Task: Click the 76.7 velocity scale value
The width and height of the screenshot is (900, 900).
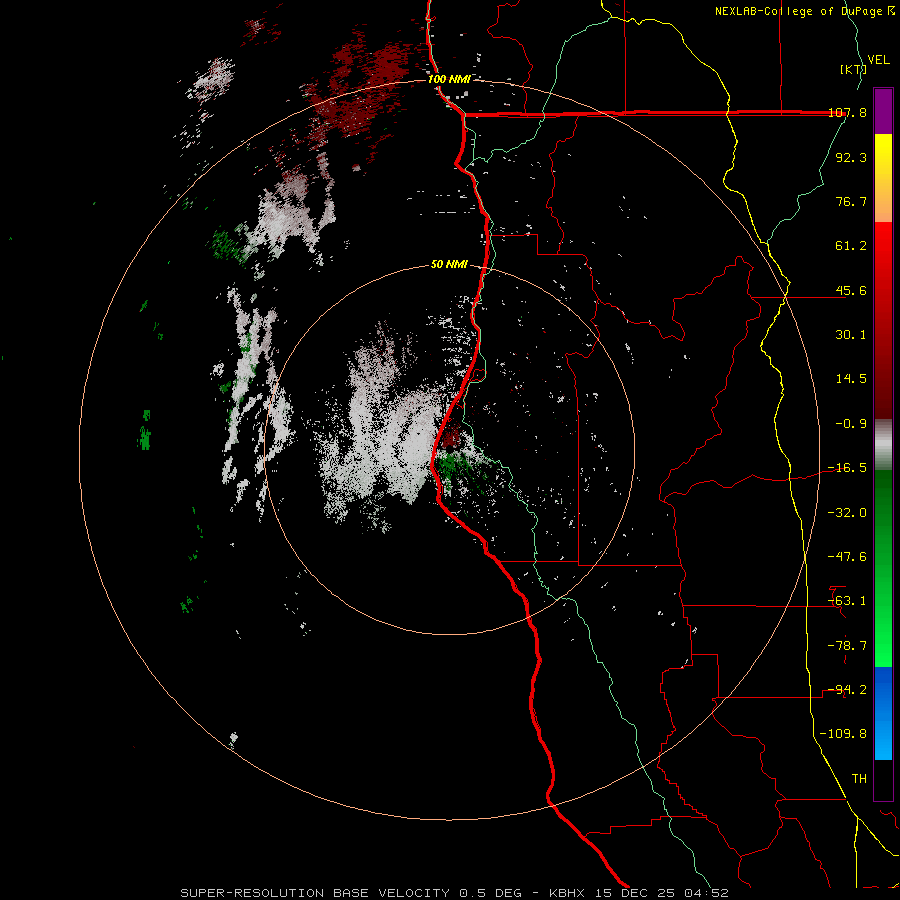Action: 851,201
